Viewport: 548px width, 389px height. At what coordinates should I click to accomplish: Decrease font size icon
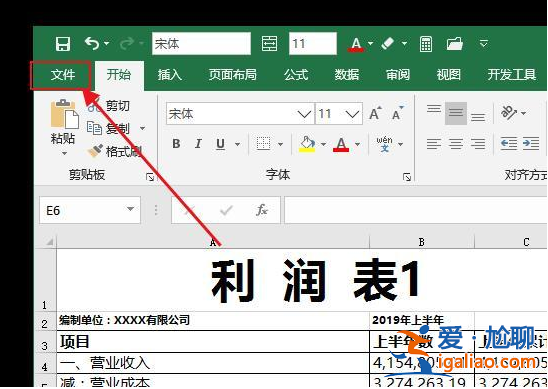pos(398,113)
